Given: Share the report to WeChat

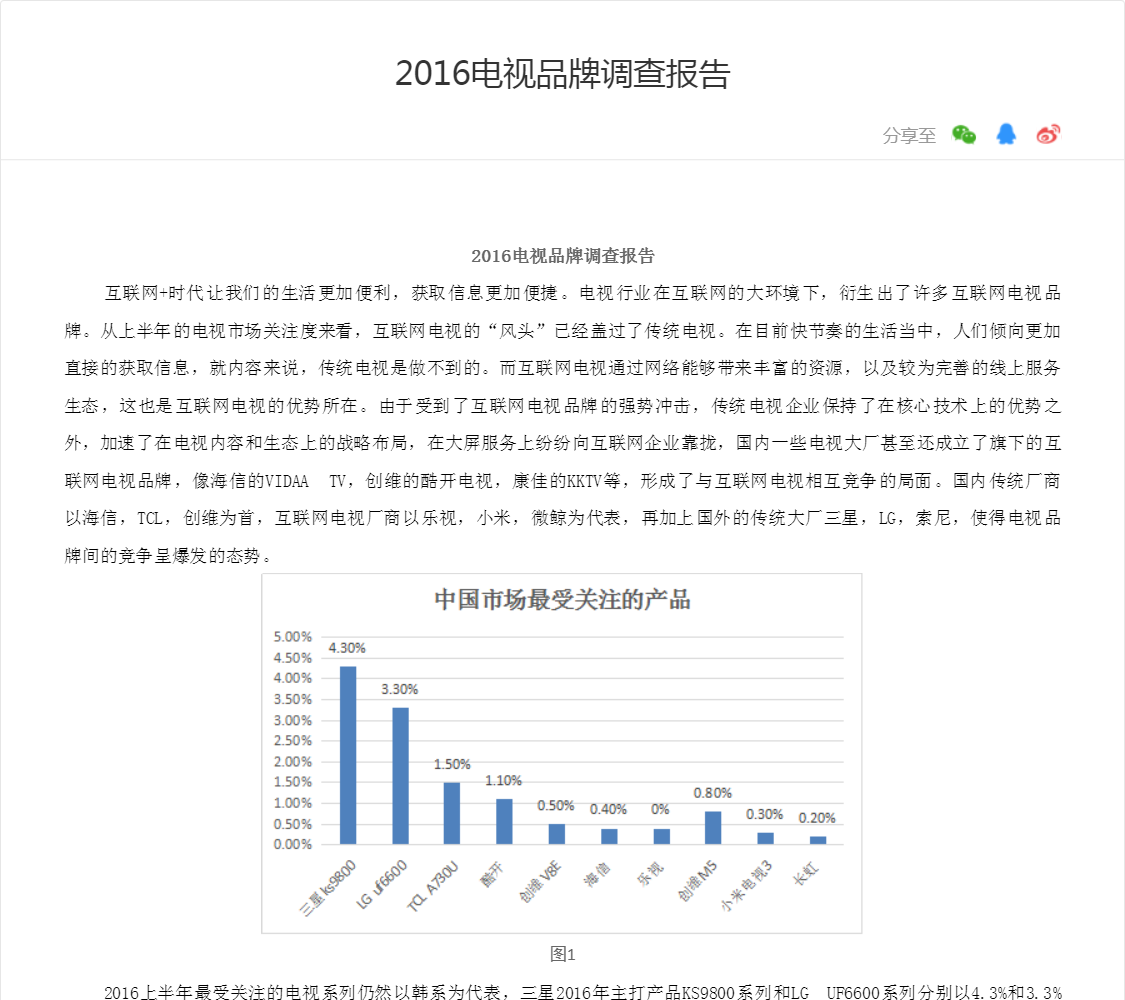Looking at the screenshot, I should coord(964,134).
